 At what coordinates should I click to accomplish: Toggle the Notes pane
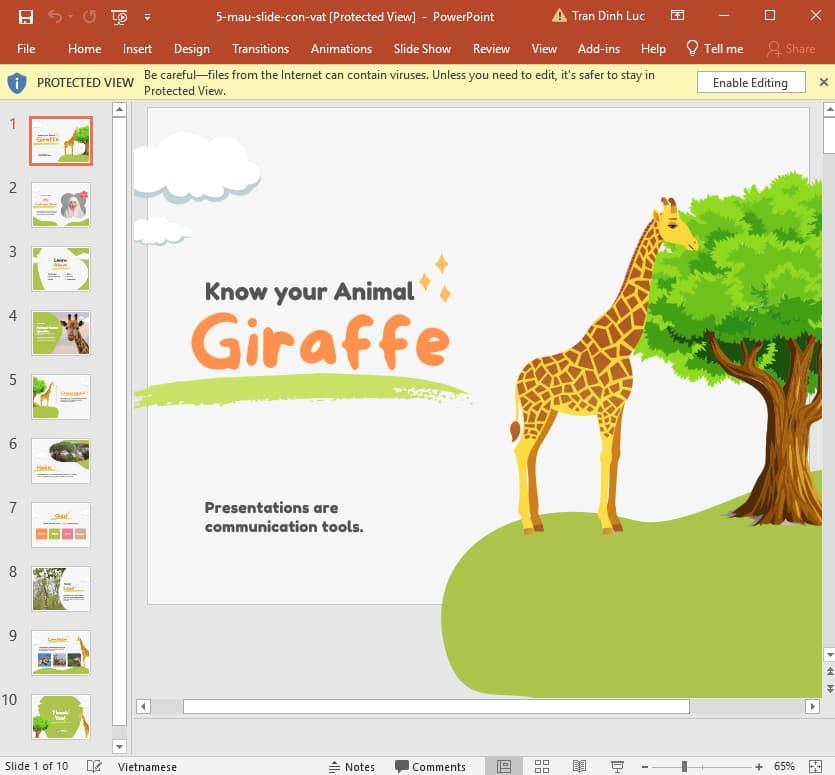(351, 766)
